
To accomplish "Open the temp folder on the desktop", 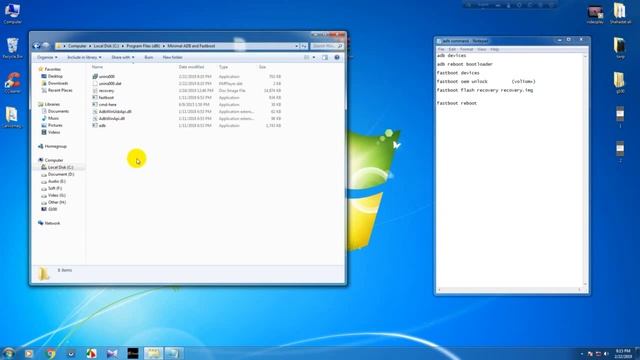I will coord(620,48).
